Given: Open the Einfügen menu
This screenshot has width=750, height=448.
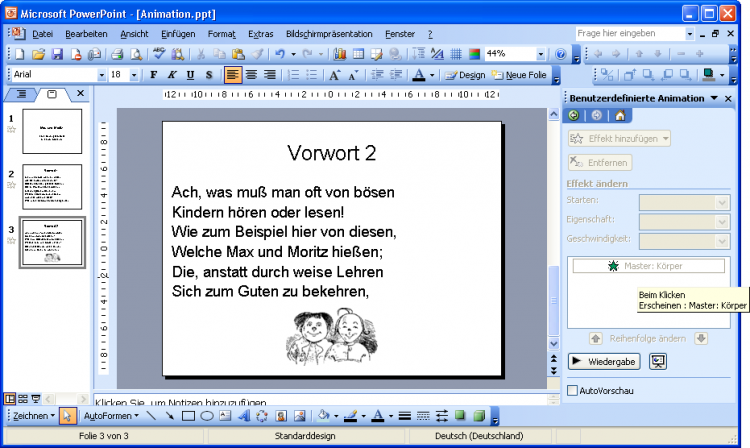Looking at the screenshot, I should (x=178, y=34).
